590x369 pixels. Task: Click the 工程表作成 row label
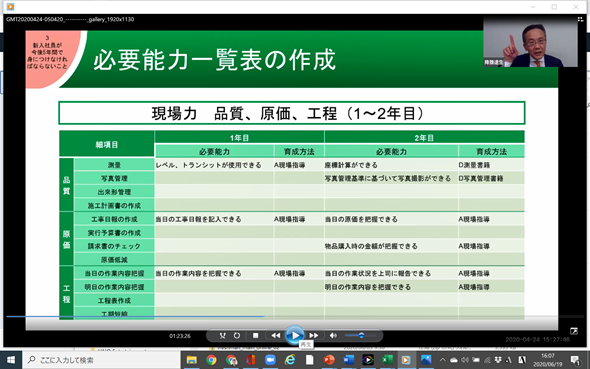coord(114,301)
